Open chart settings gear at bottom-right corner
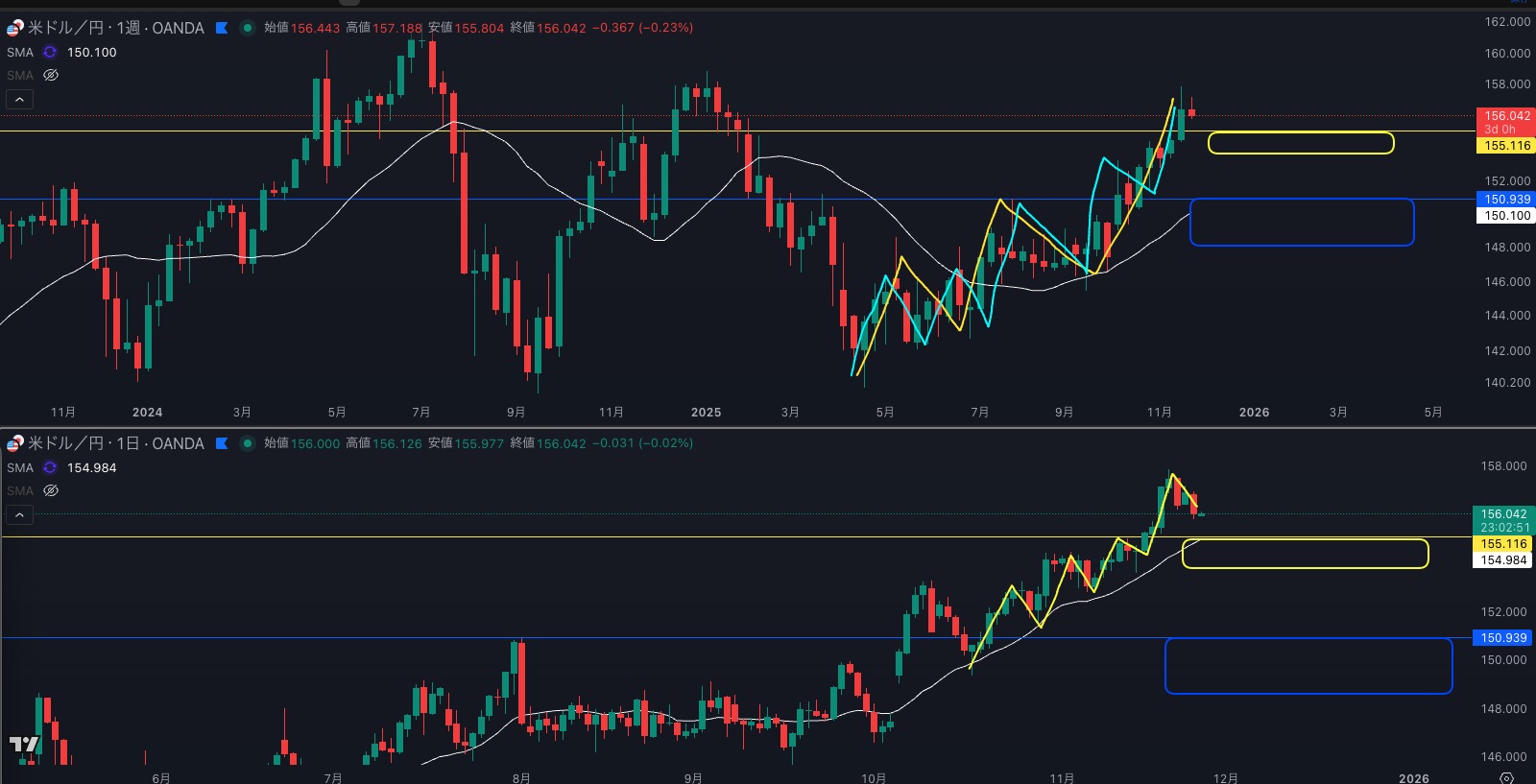 point(1506,777)
